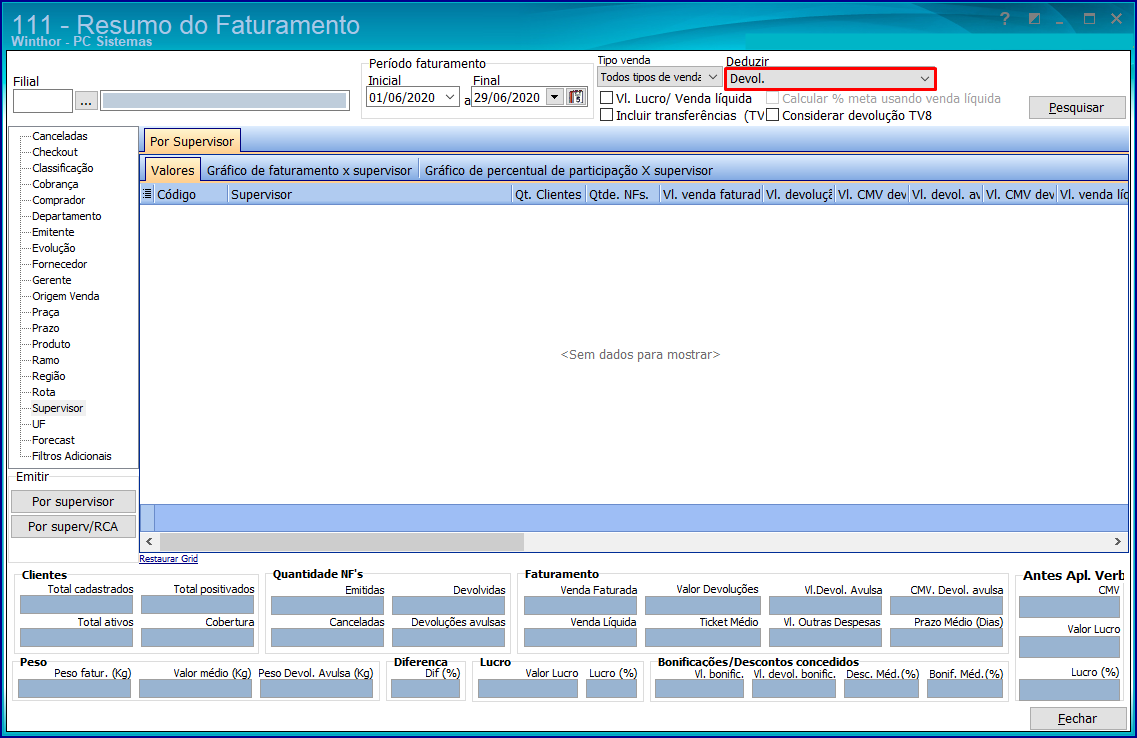Image resolution: width=1137 pixels, height=738 pixels.
Task: Click the Emitidas value field
Action: (327, 605)
